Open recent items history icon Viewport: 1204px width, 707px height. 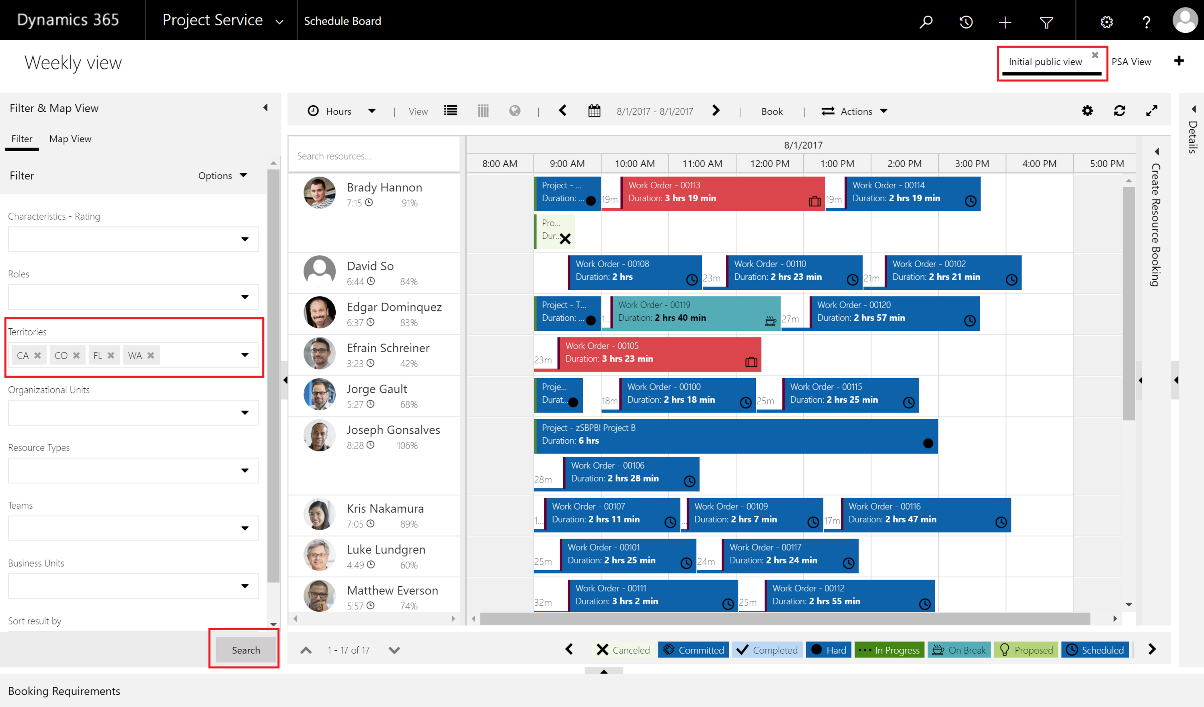click(x=966, y=21)
